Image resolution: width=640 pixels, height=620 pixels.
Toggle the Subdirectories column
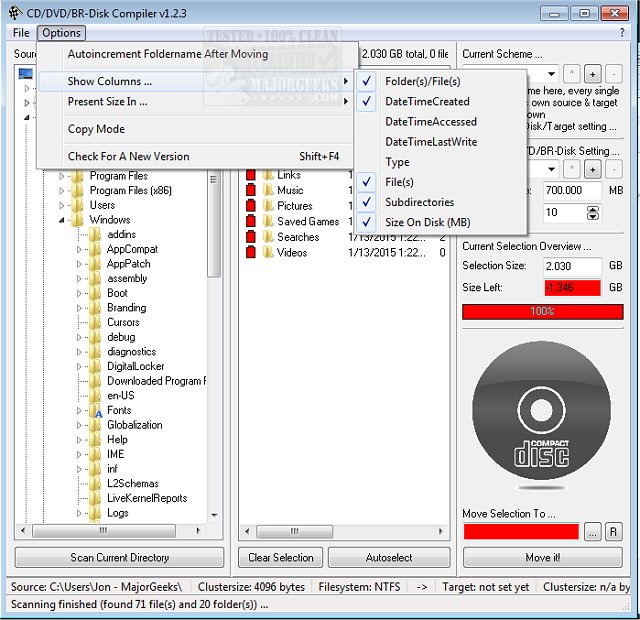pyautogui.click(x=441, y=202)
